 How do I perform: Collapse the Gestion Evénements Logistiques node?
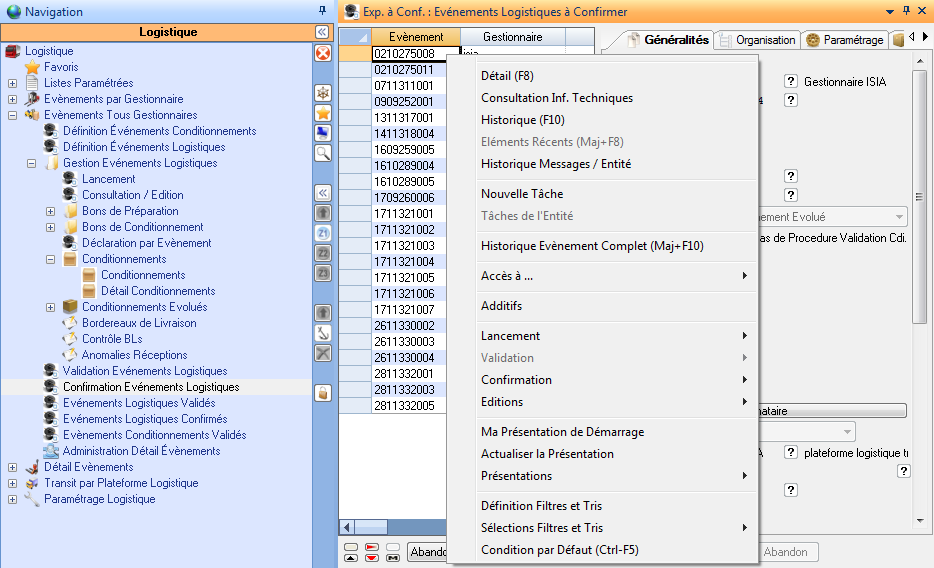31,163
